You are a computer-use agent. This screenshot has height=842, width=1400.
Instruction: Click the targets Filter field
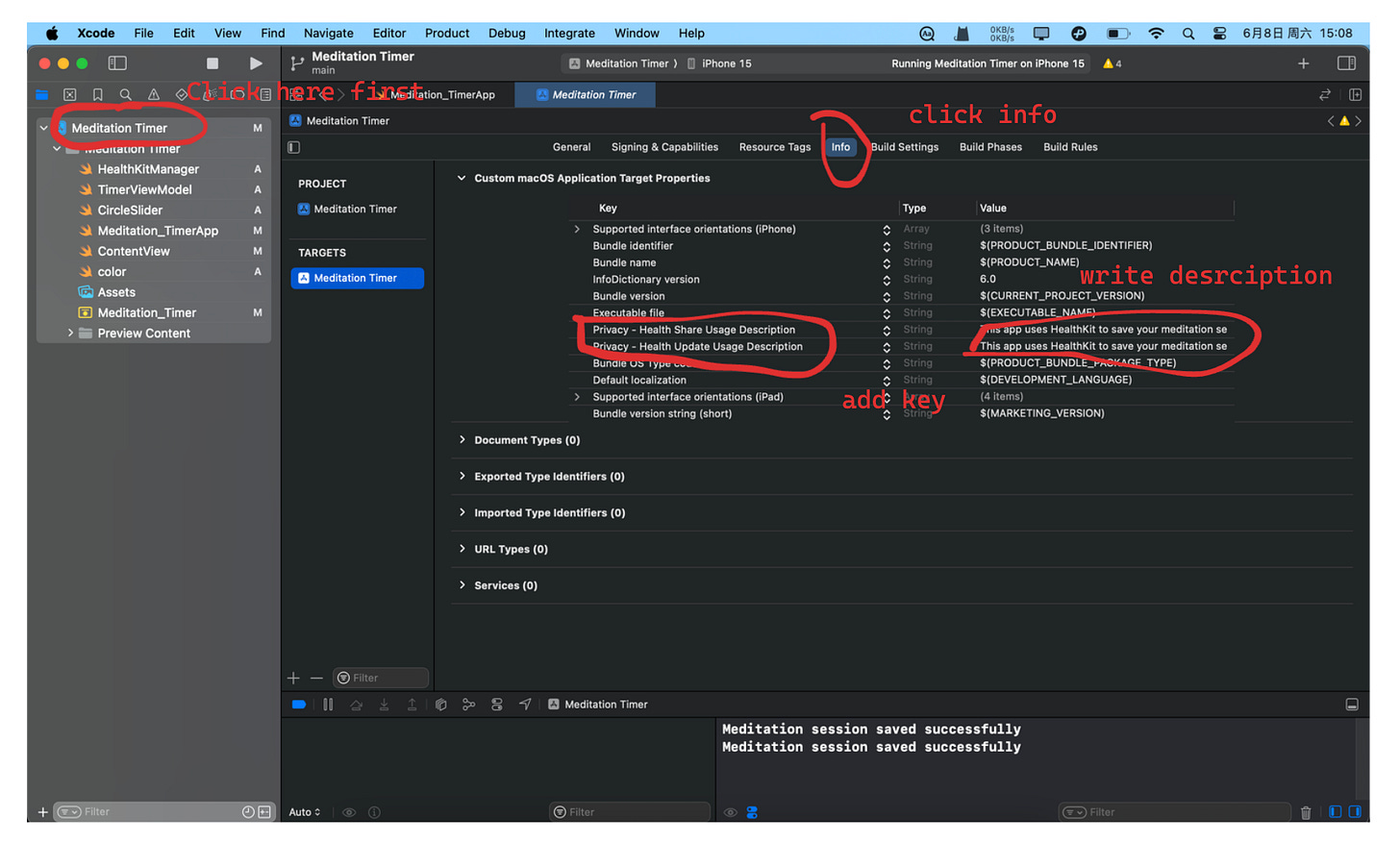point(381,679)
